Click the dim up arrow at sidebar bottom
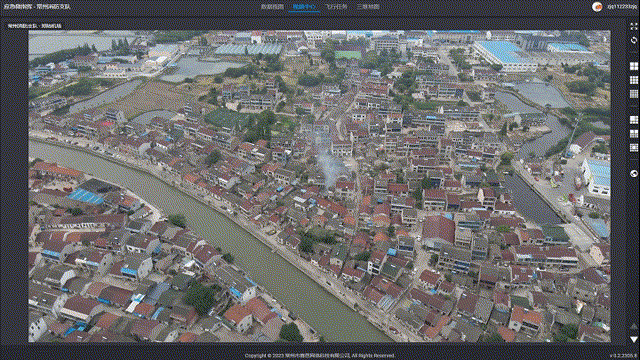This screenshot has width=640, height=360. coord(633,327)
